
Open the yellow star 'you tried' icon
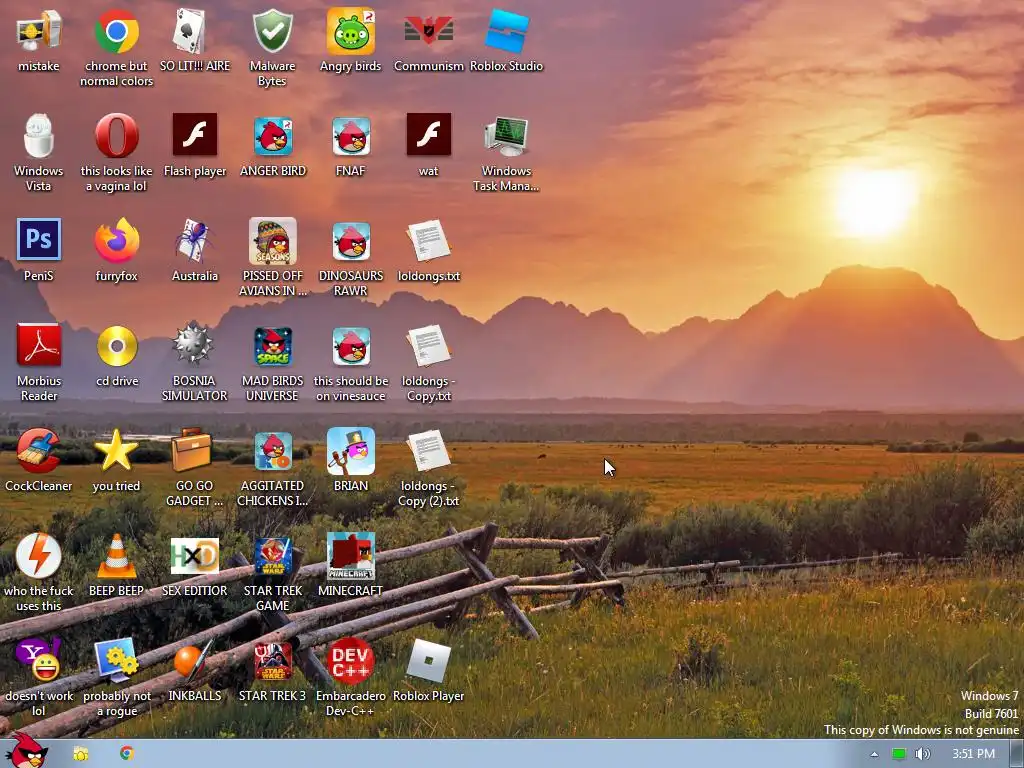point(116,451)
